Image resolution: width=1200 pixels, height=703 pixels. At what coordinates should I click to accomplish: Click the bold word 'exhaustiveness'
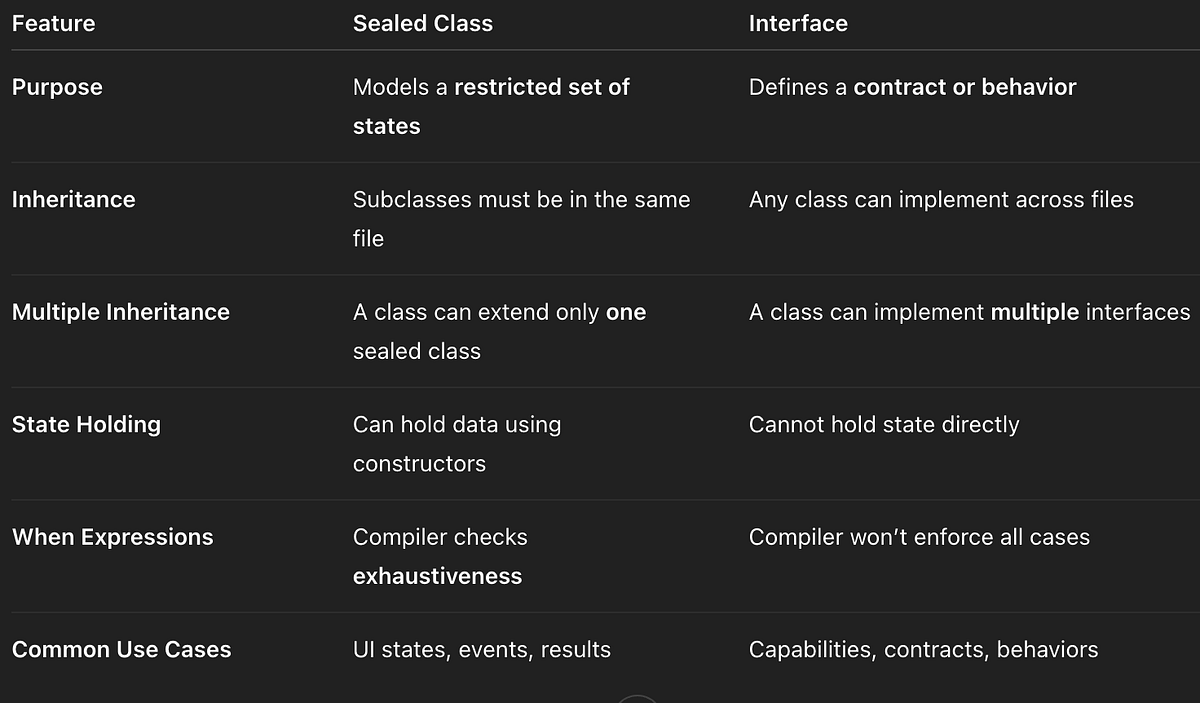(x=437, y=576)
